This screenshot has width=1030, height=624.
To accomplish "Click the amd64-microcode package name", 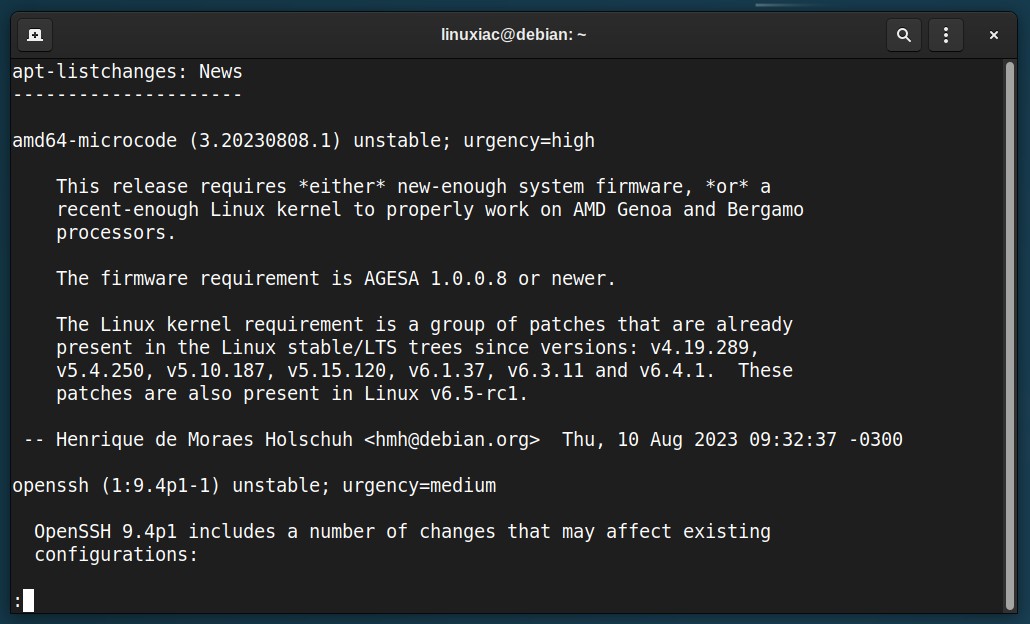I will pyautogui.click(x=95, y=141).
